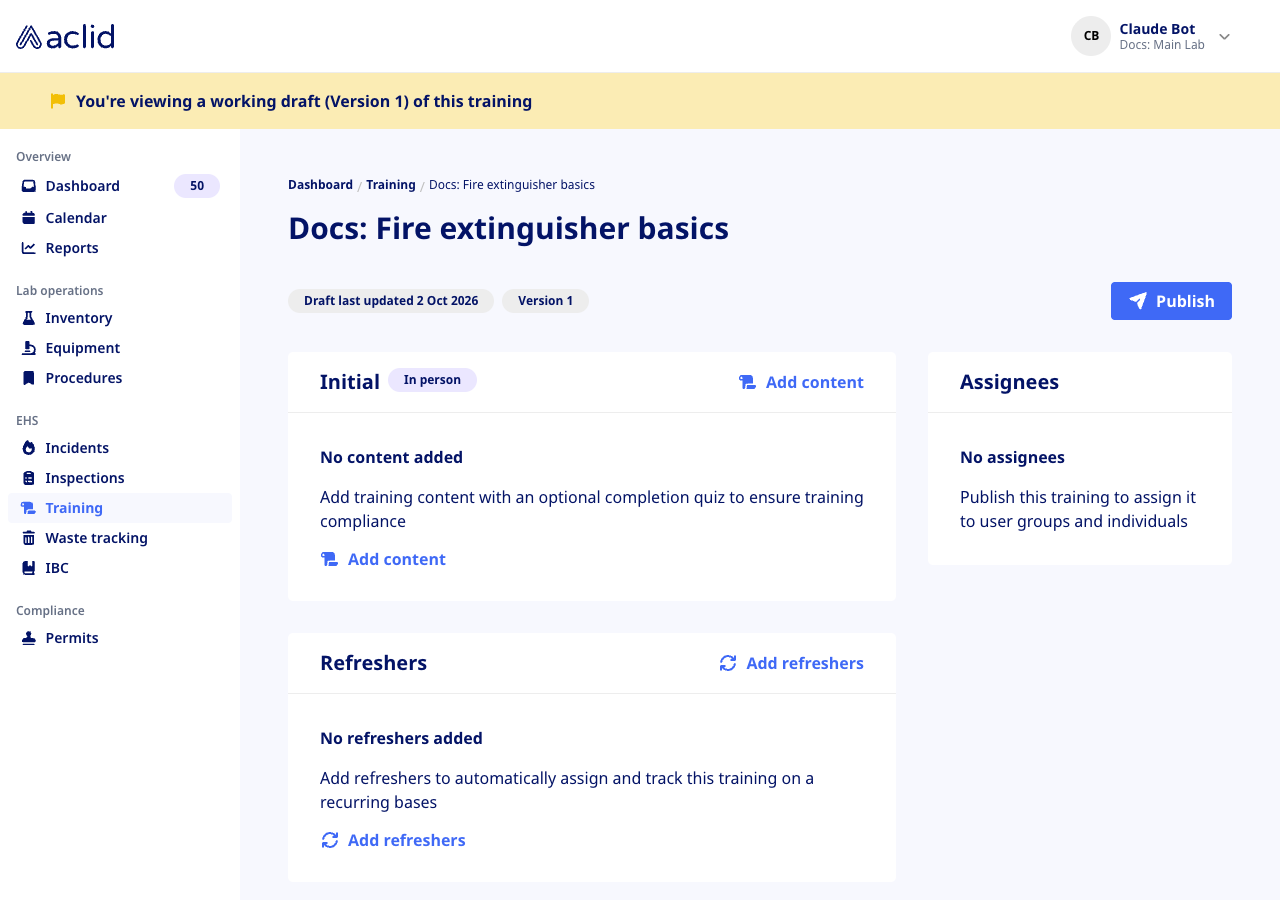Screen dimensions: 1280x900
Task: Click the Dashboard inbox icon in sidebar
Action: click(x=29, y=186)
